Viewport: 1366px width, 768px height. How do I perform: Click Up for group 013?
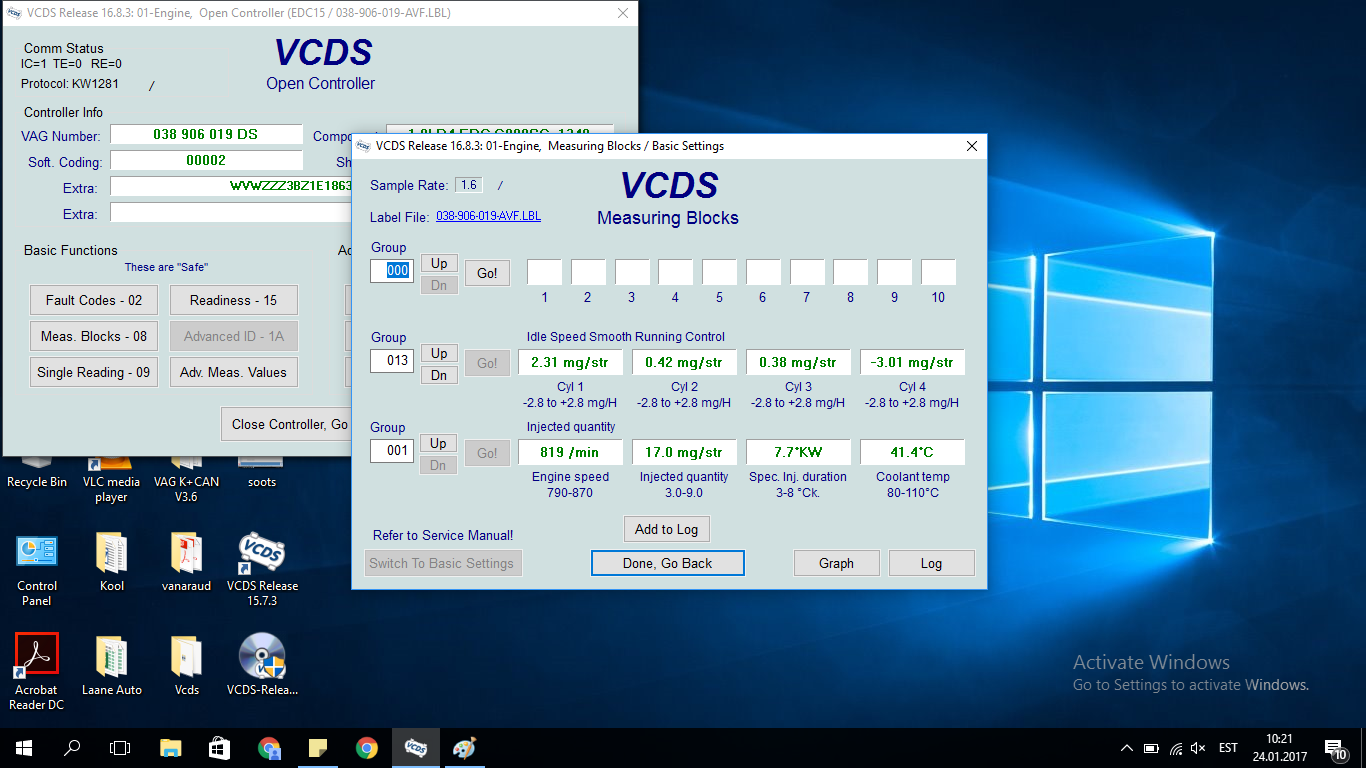pyautogui.click(x=439, y=353)
